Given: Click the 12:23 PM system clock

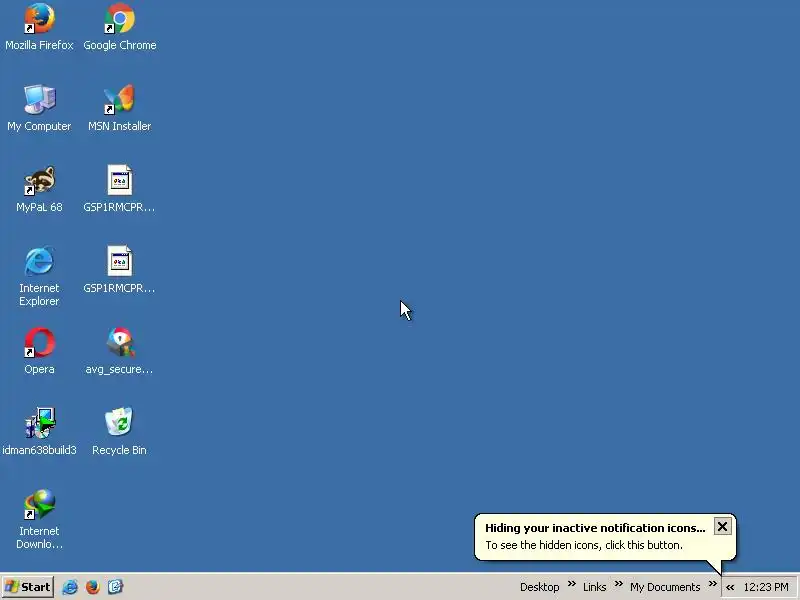Looking at the screenshot, I should click(x=766, y=587).
